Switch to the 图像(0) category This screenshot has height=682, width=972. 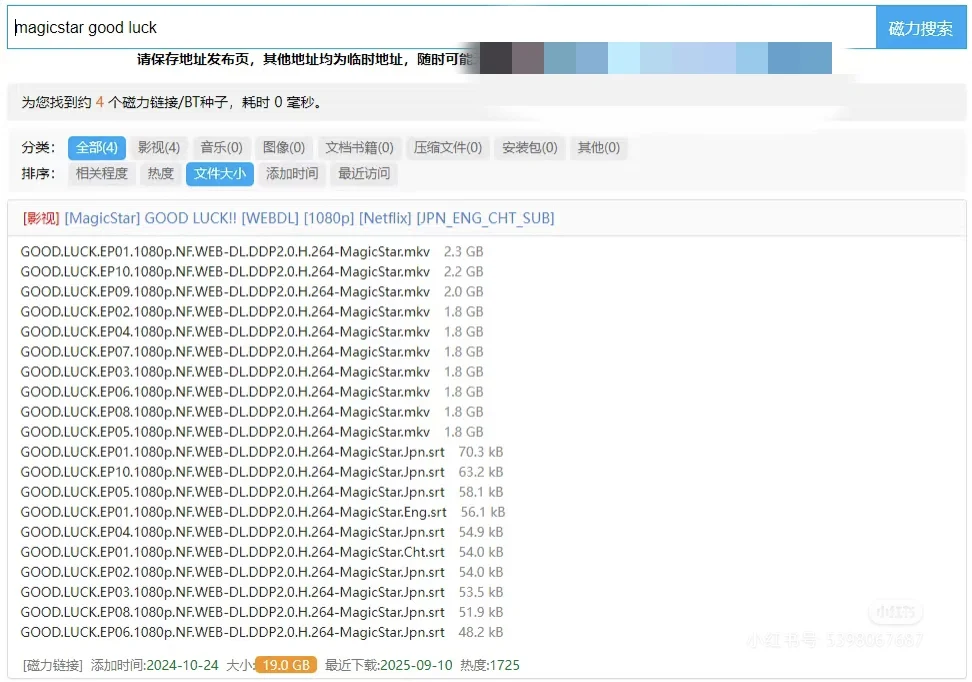coord(283,148)
